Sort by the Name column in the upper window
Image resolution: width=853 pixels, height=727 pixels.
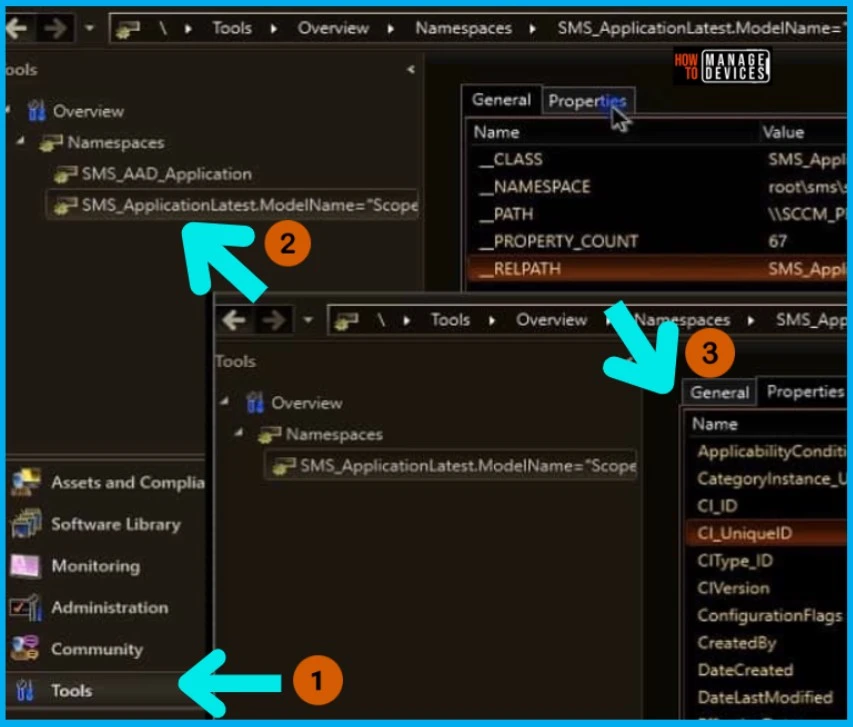pos(496,132)
